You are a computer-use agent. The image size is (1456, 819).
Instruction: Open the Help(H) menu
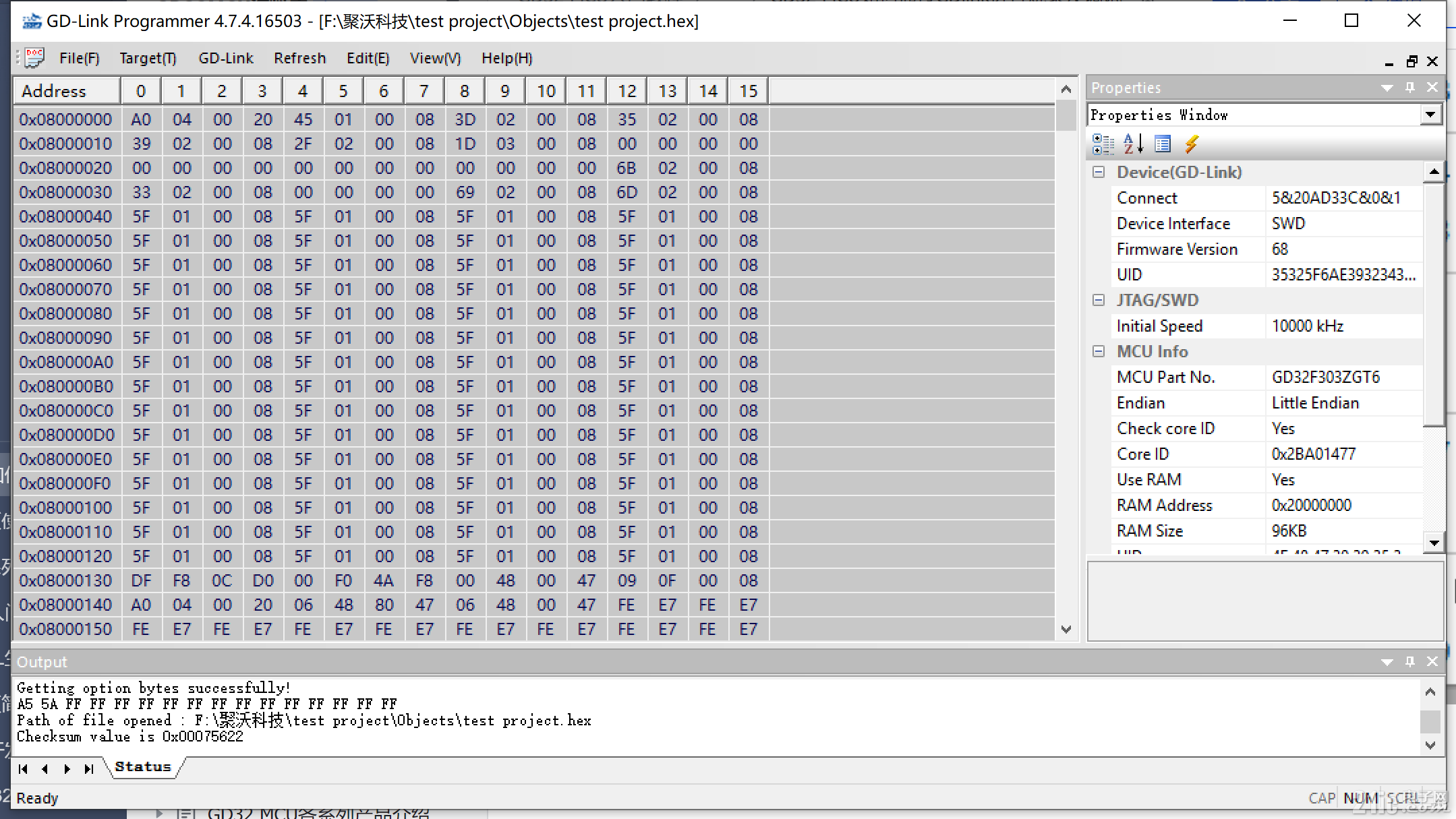[x=506, y=59]
